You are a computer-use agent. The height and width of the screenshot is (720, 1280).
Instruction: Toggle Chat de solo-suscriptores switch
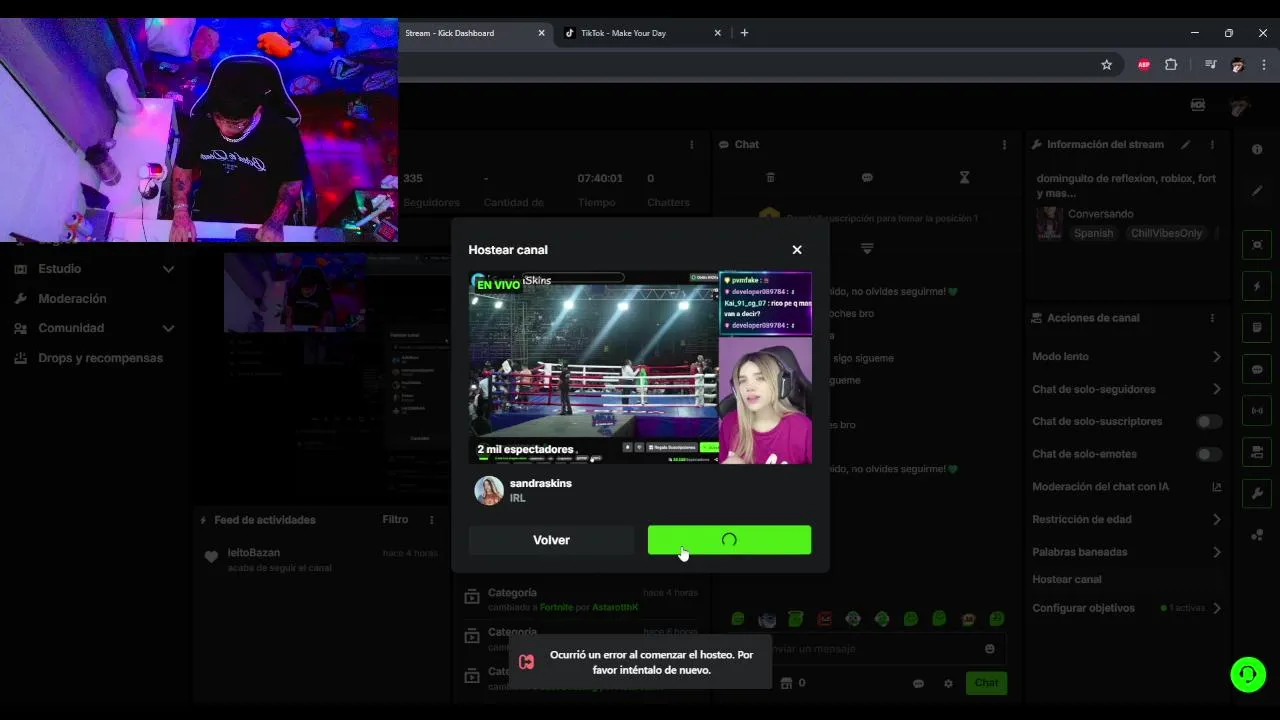(1209, 422)
